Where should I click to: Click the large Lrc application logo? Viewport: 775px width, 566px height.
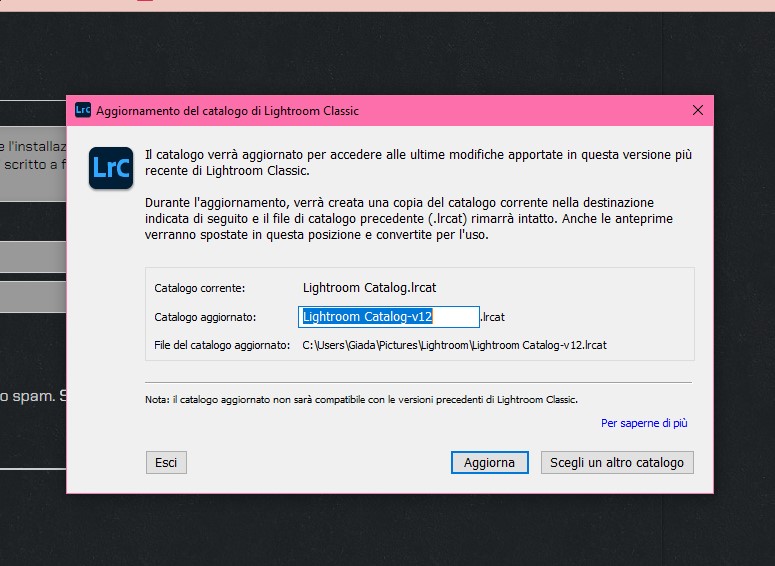111,168
